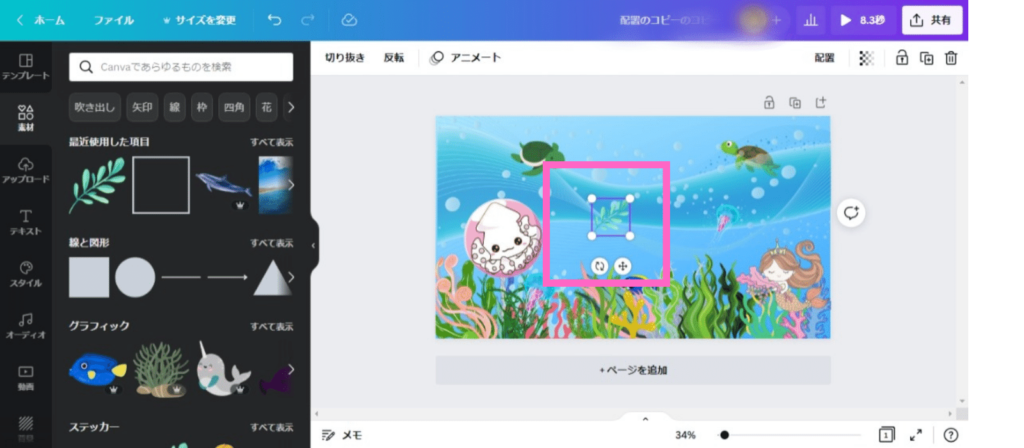Open the transparency checkerboard icon
Viewport: 1024px width, 448px height.
coord(867,57)
